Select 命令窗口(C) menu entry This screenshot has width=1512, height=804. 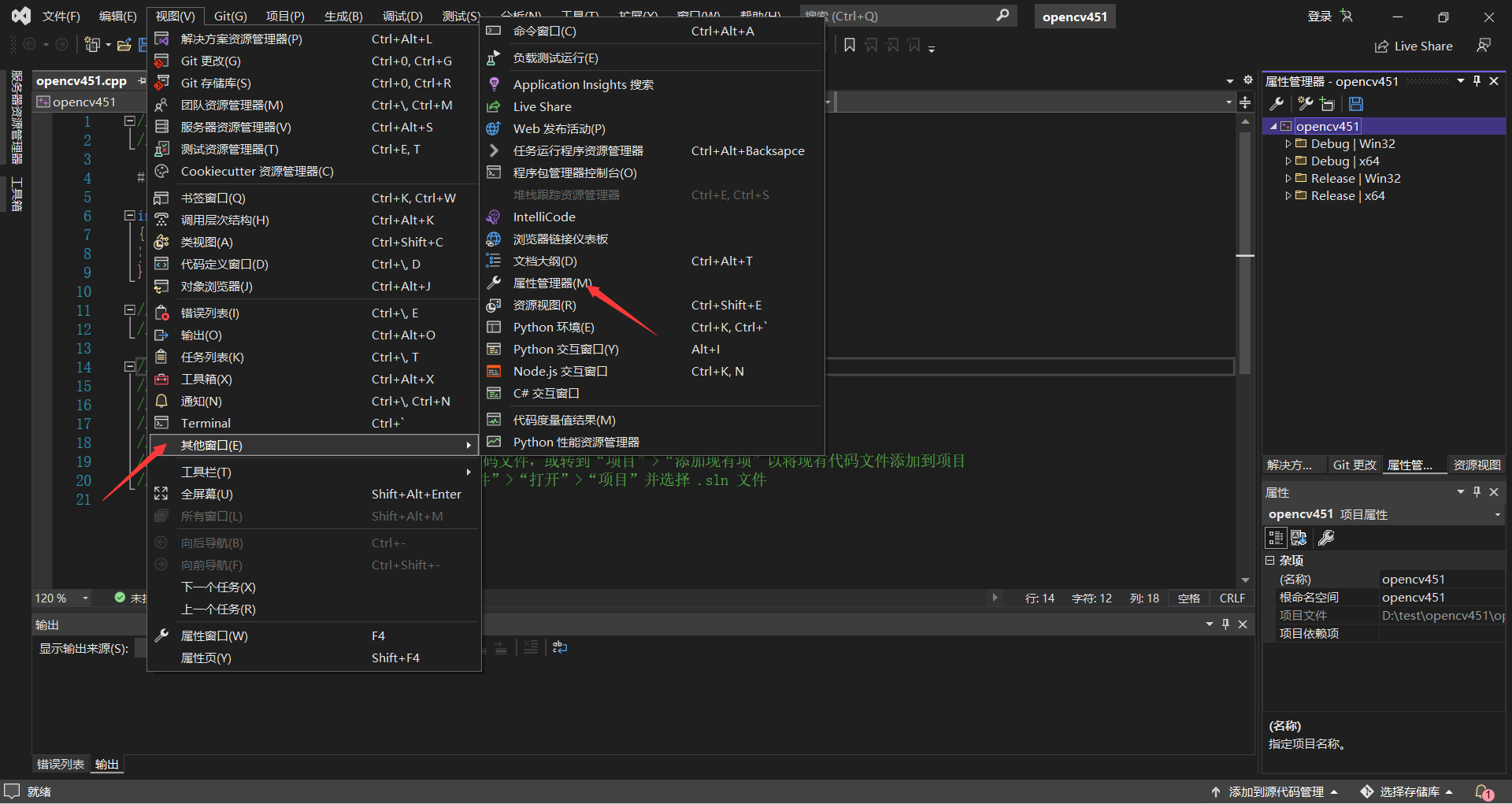pos(654,31)
